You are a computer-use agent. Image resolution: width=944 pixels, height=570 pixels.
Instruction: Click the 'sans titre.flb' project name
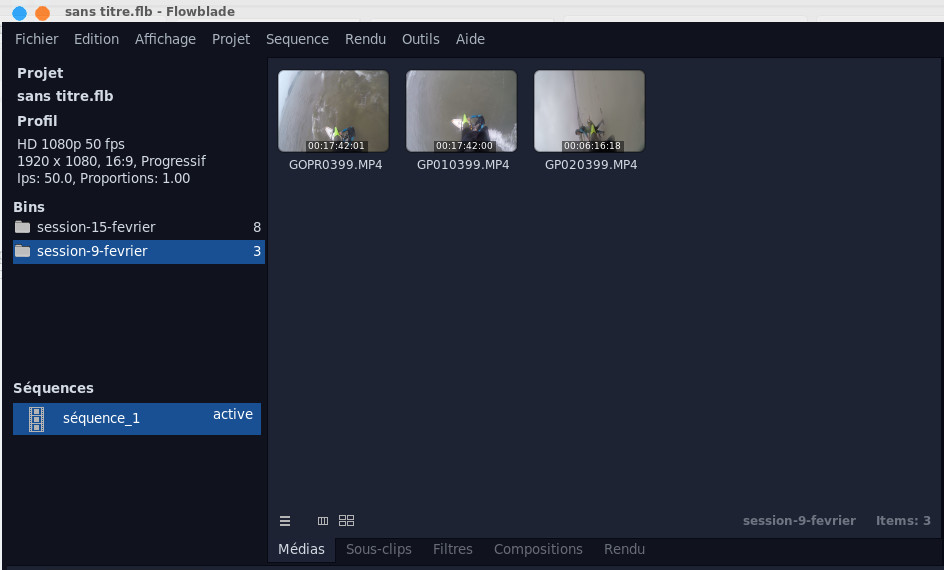click(65, 96)
